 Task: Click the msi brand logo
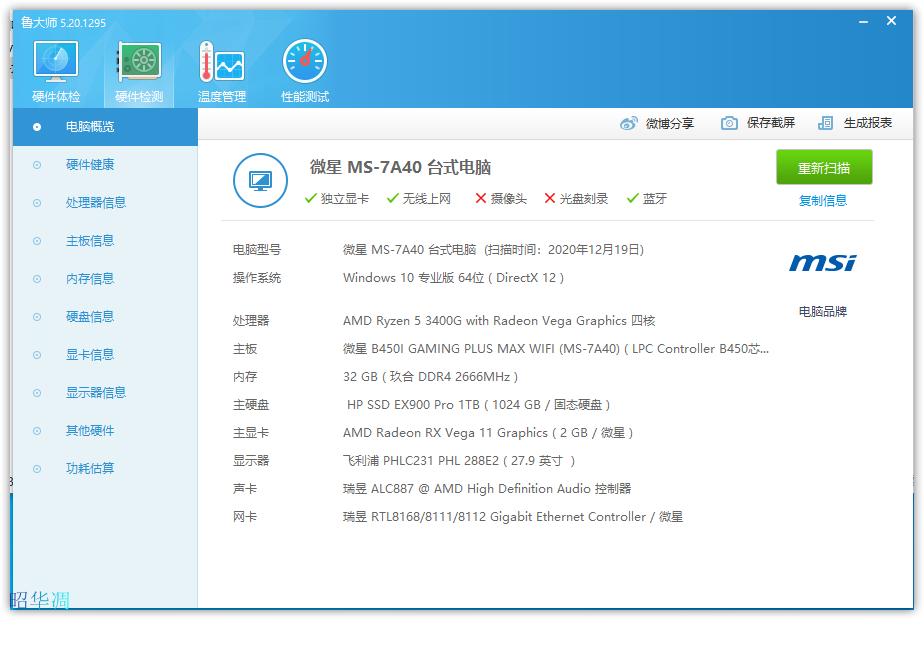pos(823,262)
